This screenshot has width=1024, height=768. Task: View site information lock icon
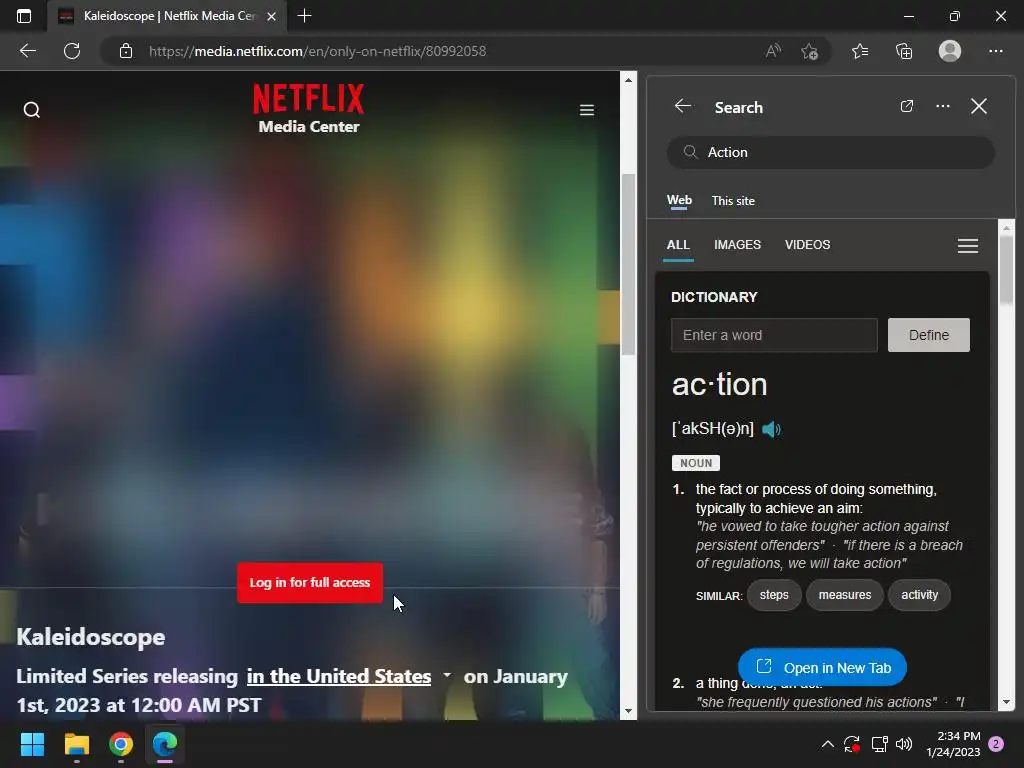tap(126, 51)
